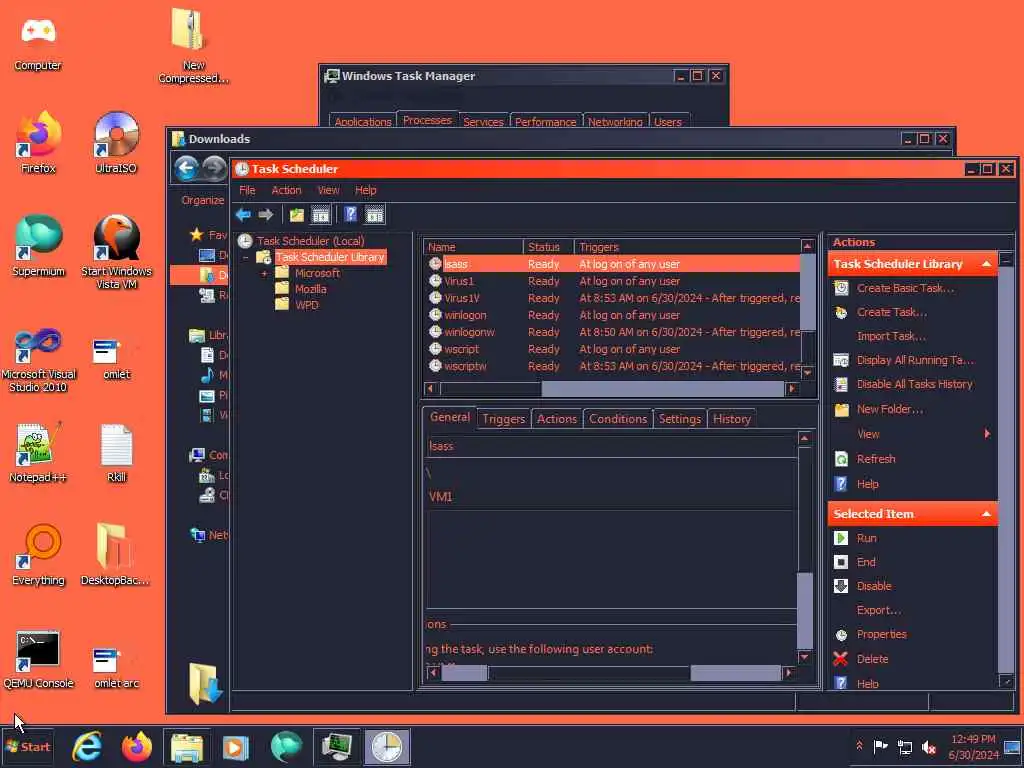
Task: Click the muted volume tray icon
Action: (929, 747)
